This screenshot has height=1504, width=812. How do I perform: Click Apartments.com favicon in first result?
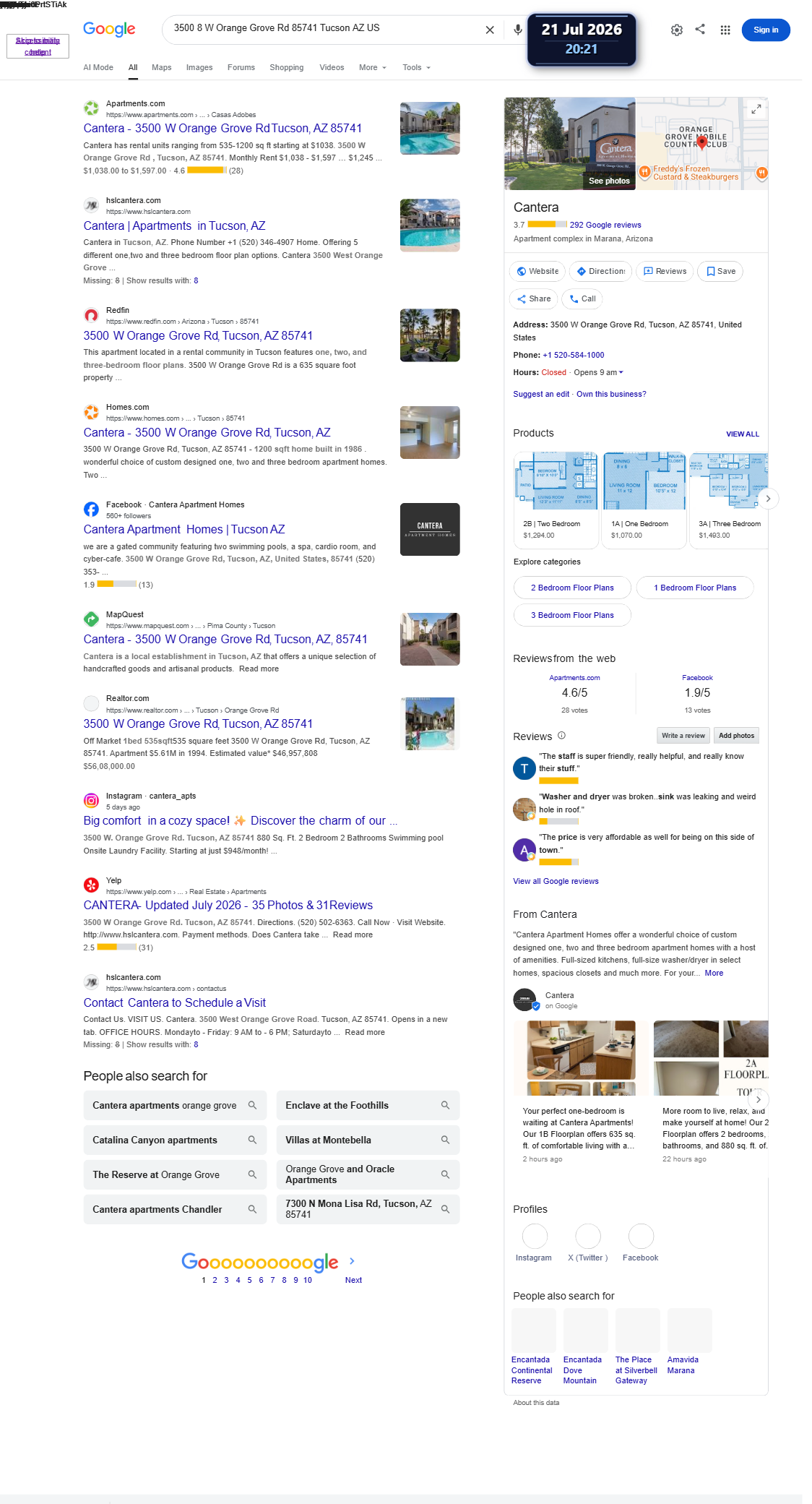(x=91, y=108)
